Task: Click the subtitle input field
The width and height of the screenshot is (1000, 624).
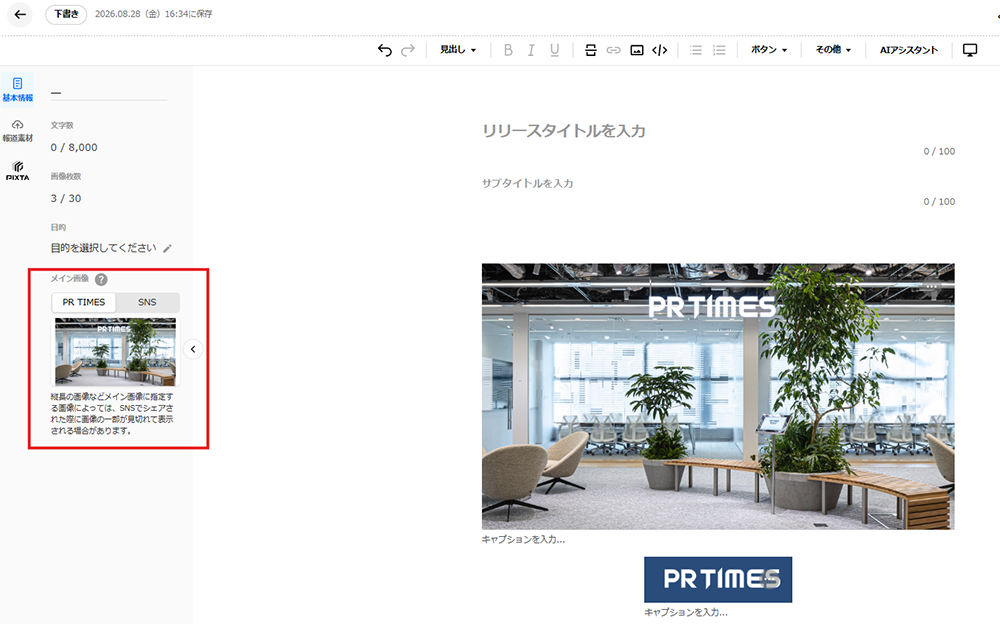Action: [718, 183]
